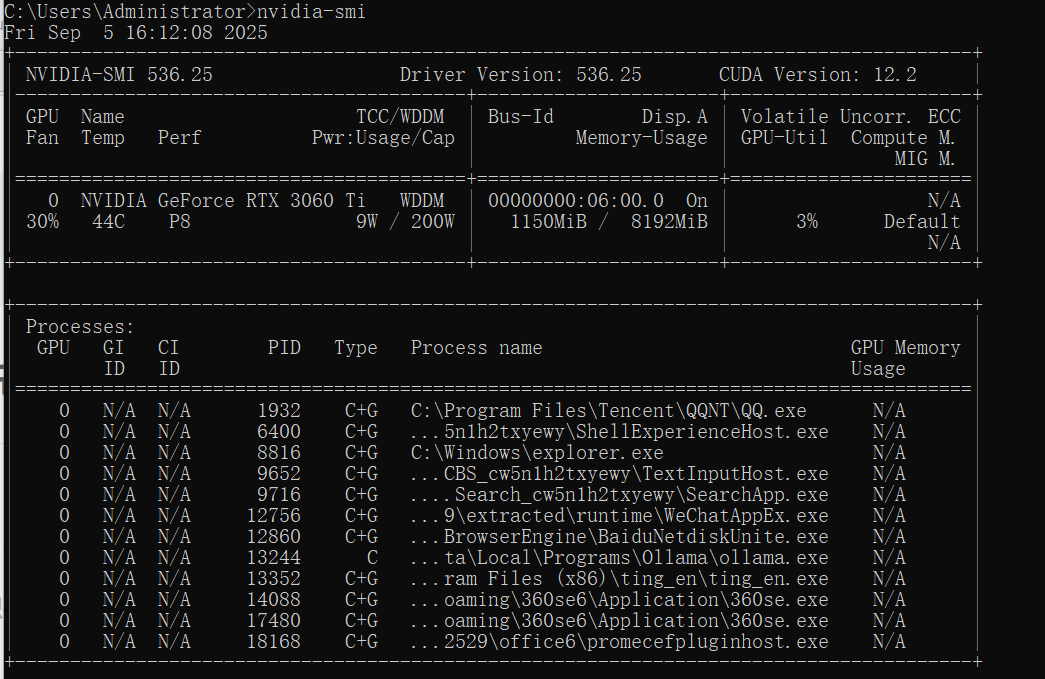Click PID 12756
This screenshot has height=679, width=1045.
[x=273, y=516]
